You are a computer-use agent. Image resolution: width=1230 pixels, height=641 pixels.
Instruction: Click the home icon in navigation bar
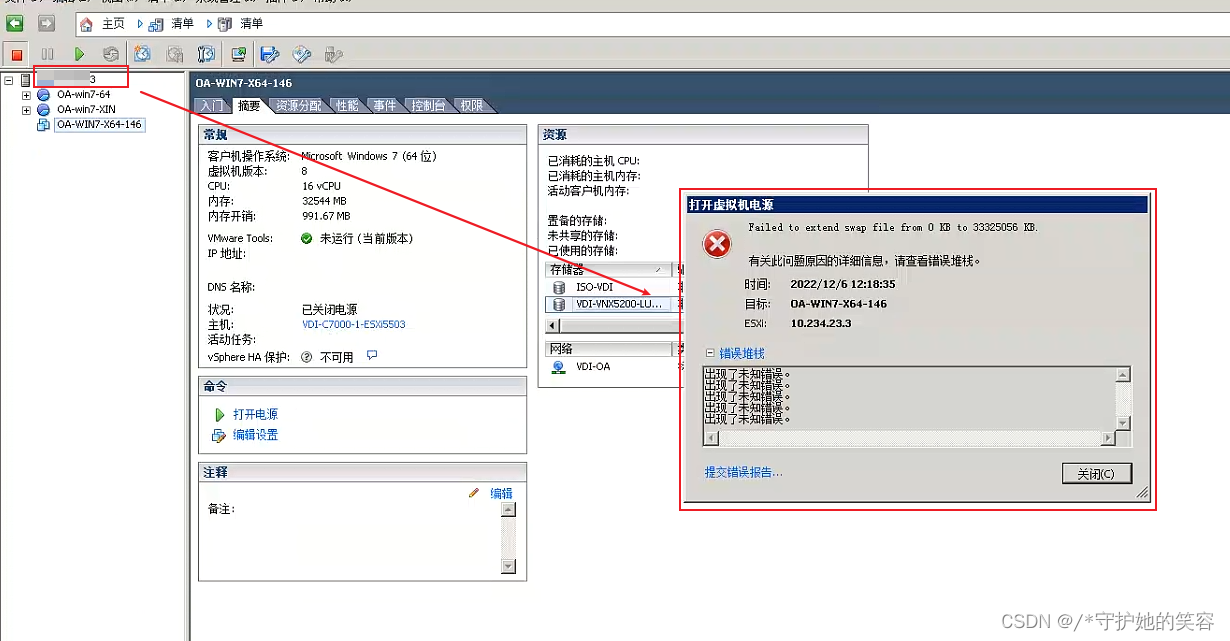[x=87, y=23]
